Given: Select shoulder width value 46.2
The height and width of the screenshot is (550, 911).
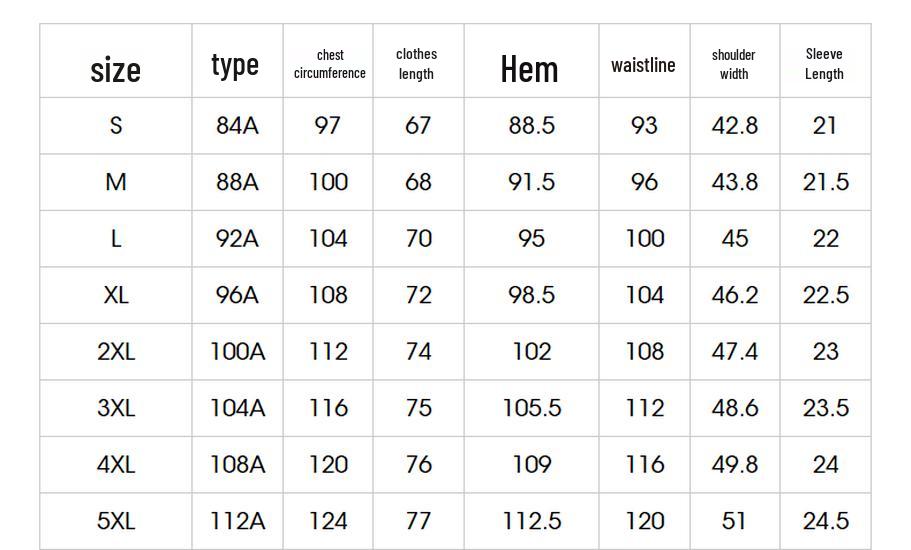Looking at the screenshot, I should click(x=735, y=295).
